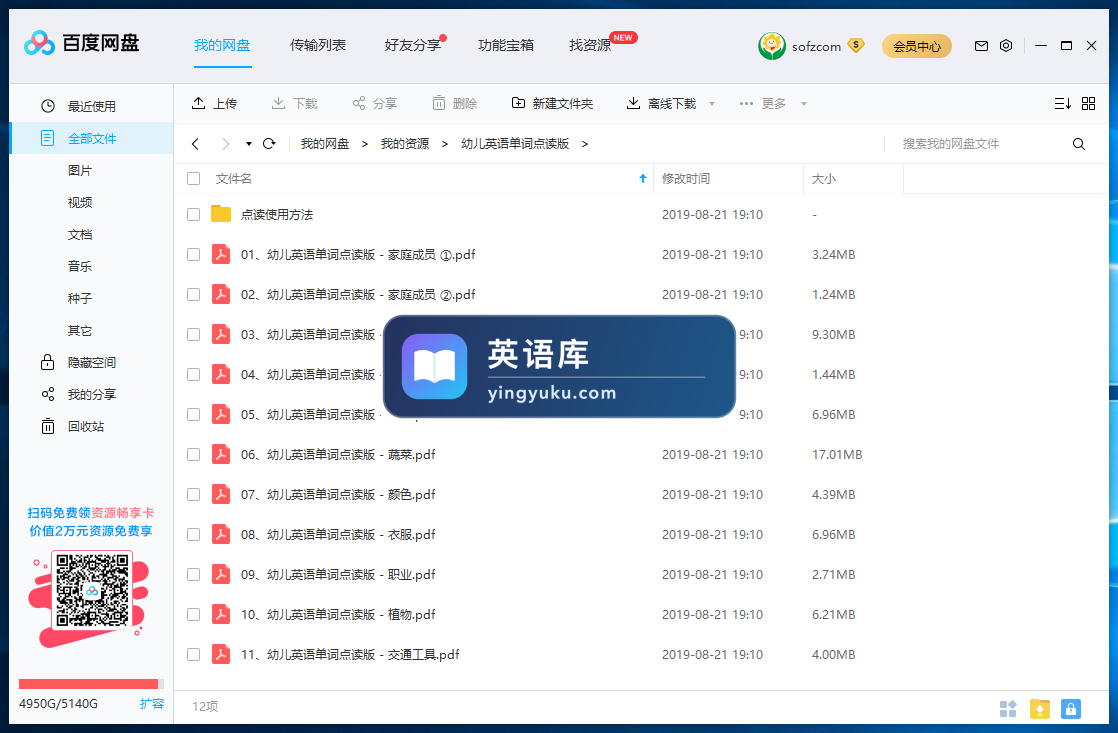Check the box for 点读使用方法 folder

[193, 214]
